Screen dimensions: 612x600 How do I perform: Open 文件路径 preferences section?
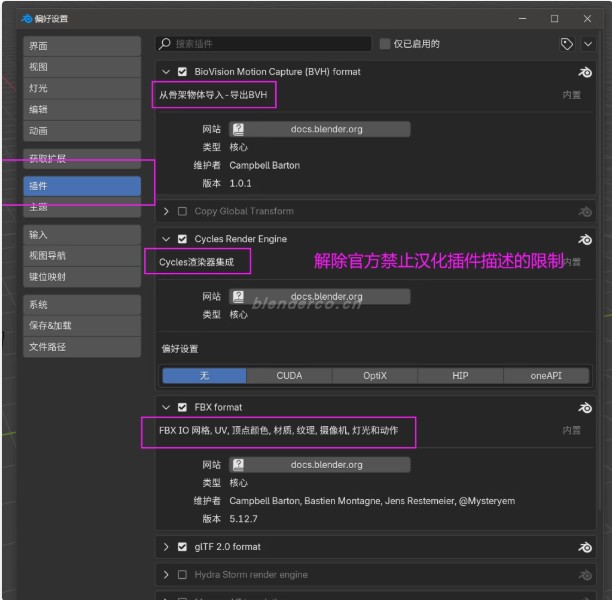82,347
